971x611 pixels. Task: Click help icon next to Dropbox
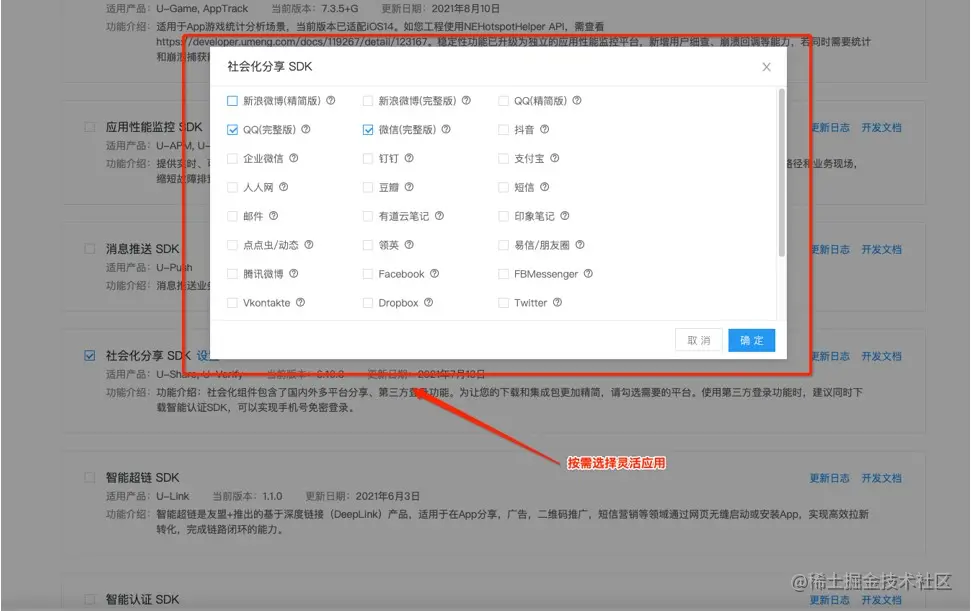(x=428, y=302)
